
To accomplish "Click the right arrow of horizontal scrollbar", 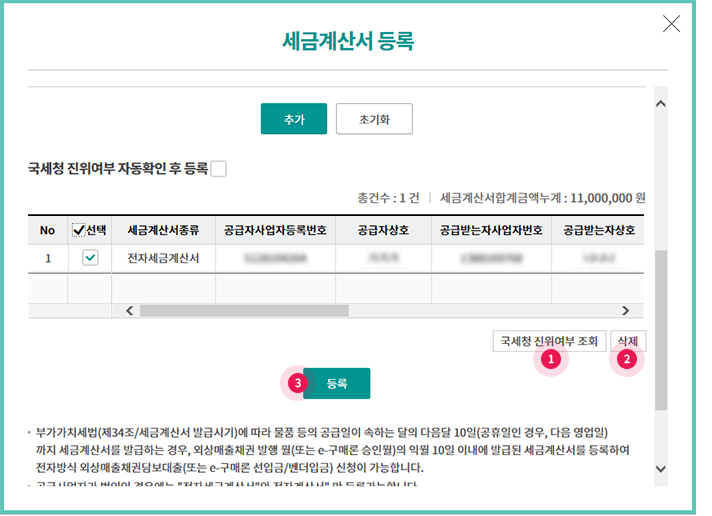I will 626,311.
